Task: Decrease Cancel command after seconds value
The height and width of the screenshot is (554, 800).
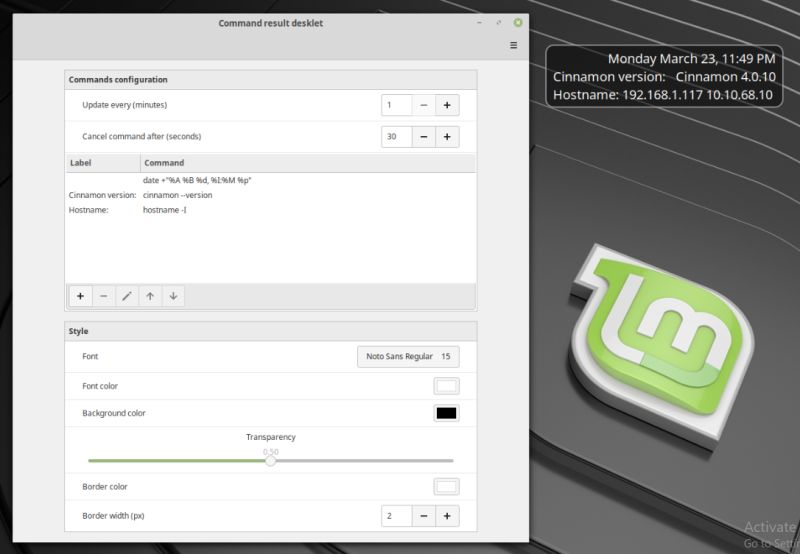Action: [x=423, y=137]
